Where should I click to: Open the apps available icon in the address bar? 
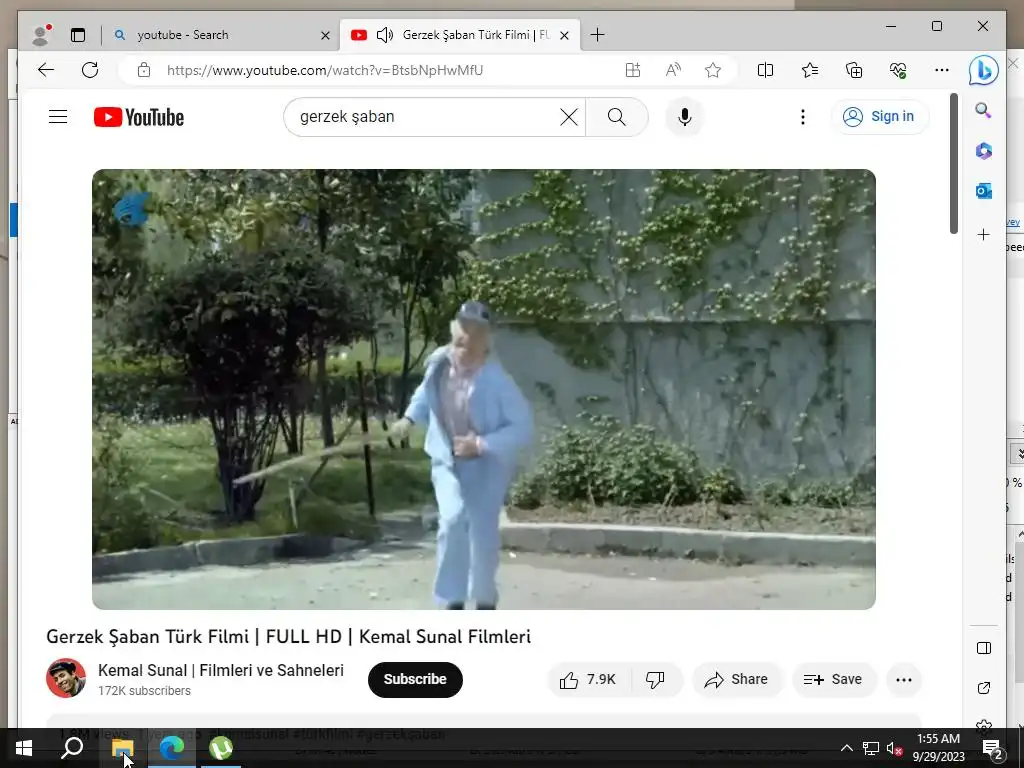click(632, 70)
